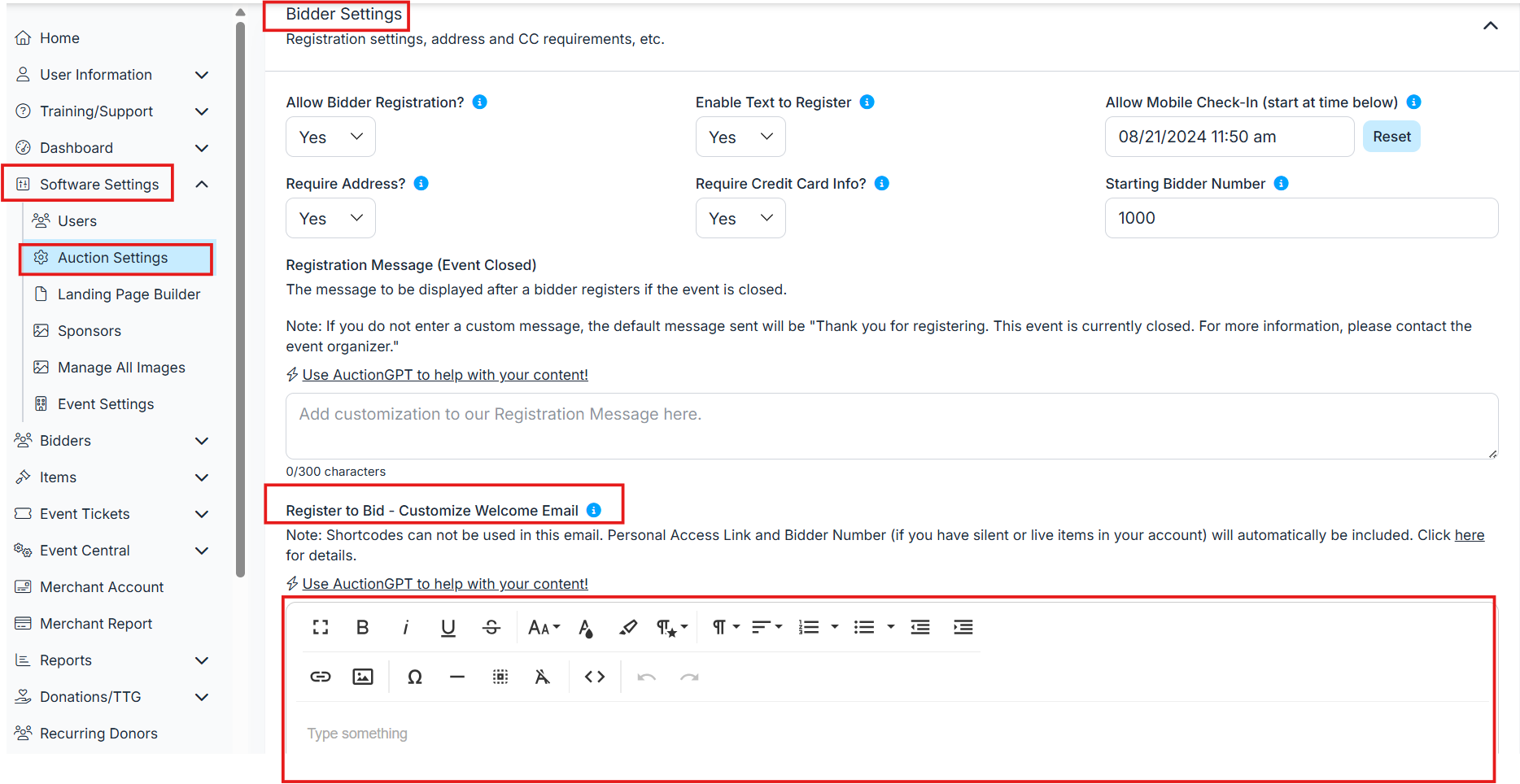This screenshot has height=784, width=1520.
Task: Use AuctionGPT for registration message
Action: 444,375
